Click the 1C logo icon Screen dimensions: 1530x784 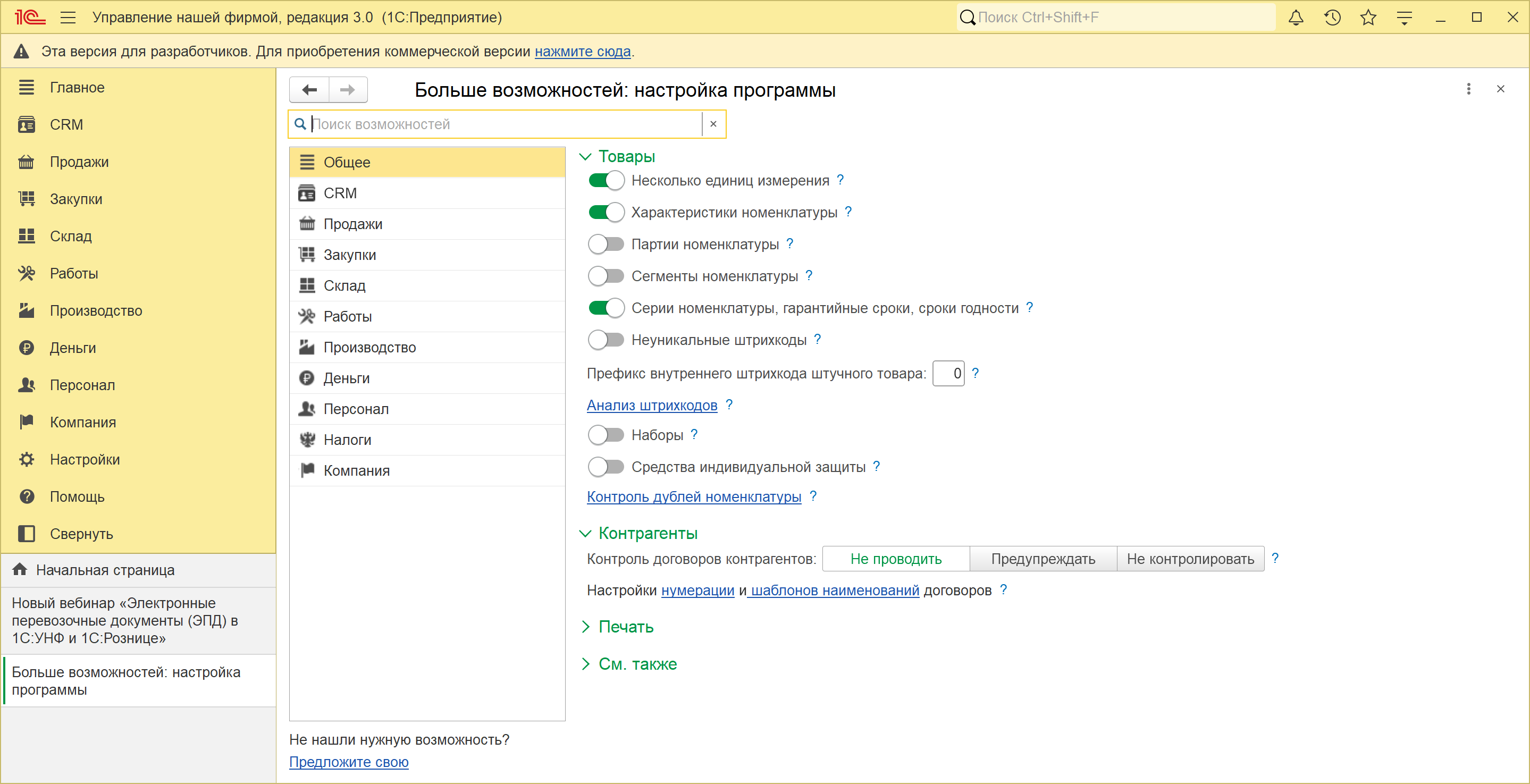click(x=30, y=17)
